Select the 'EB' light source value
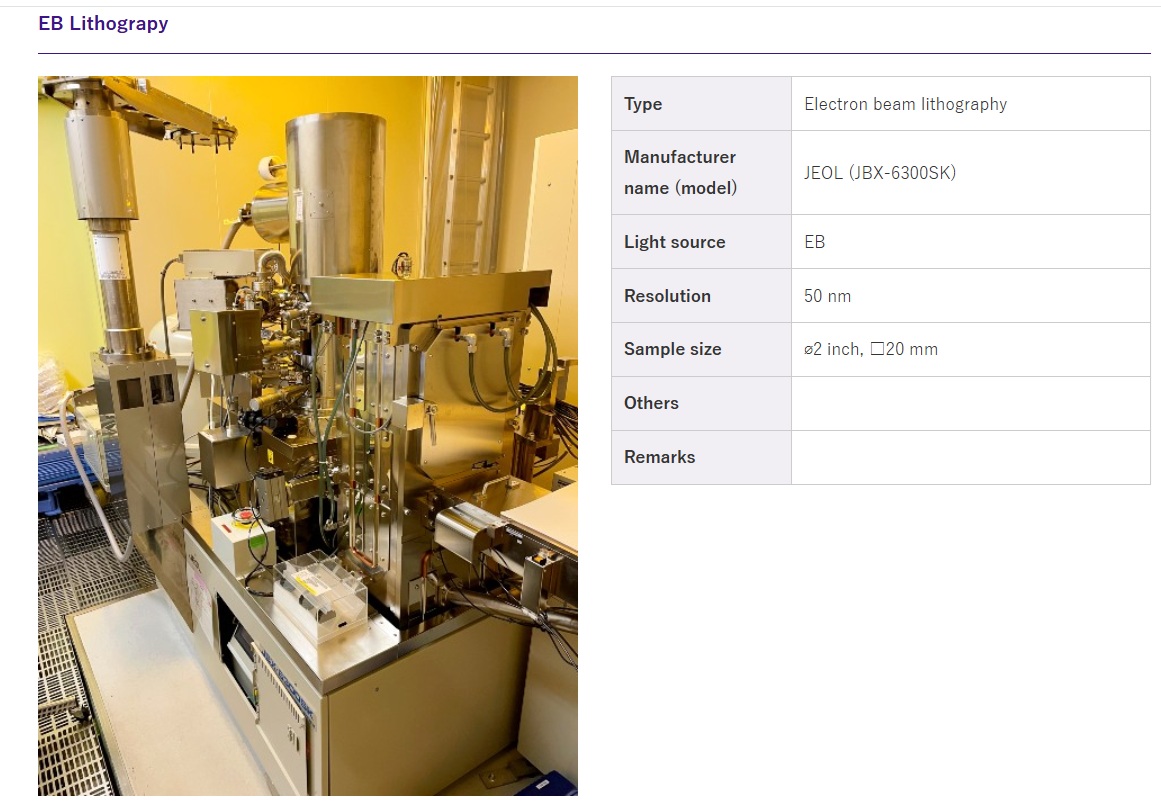Screen dimensions: 1161x809 (814, 242)
